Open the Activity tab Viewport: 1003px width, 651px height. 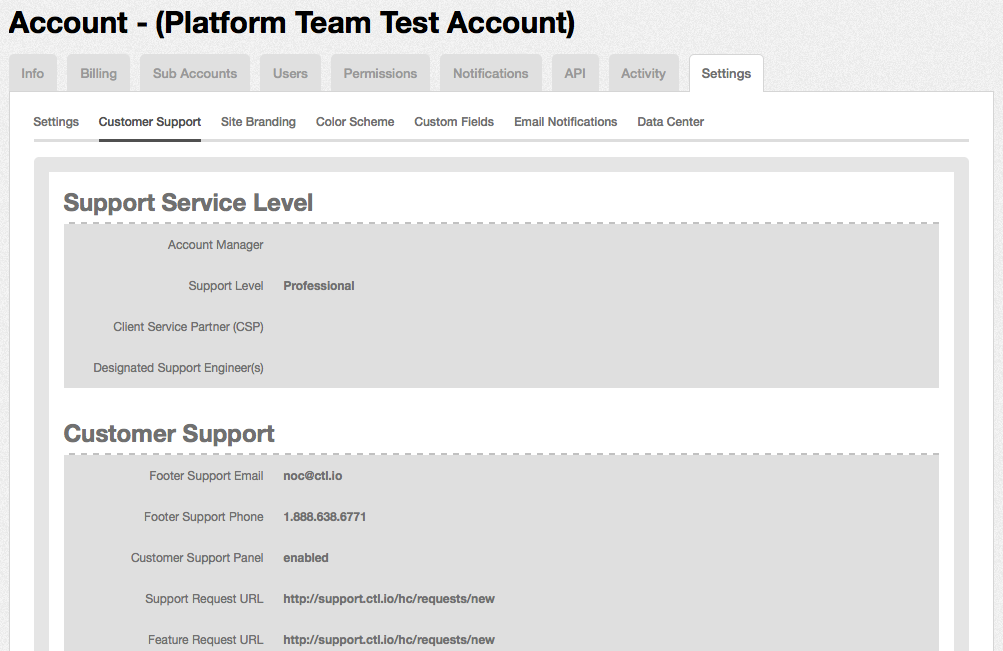[x=643, y=72]
